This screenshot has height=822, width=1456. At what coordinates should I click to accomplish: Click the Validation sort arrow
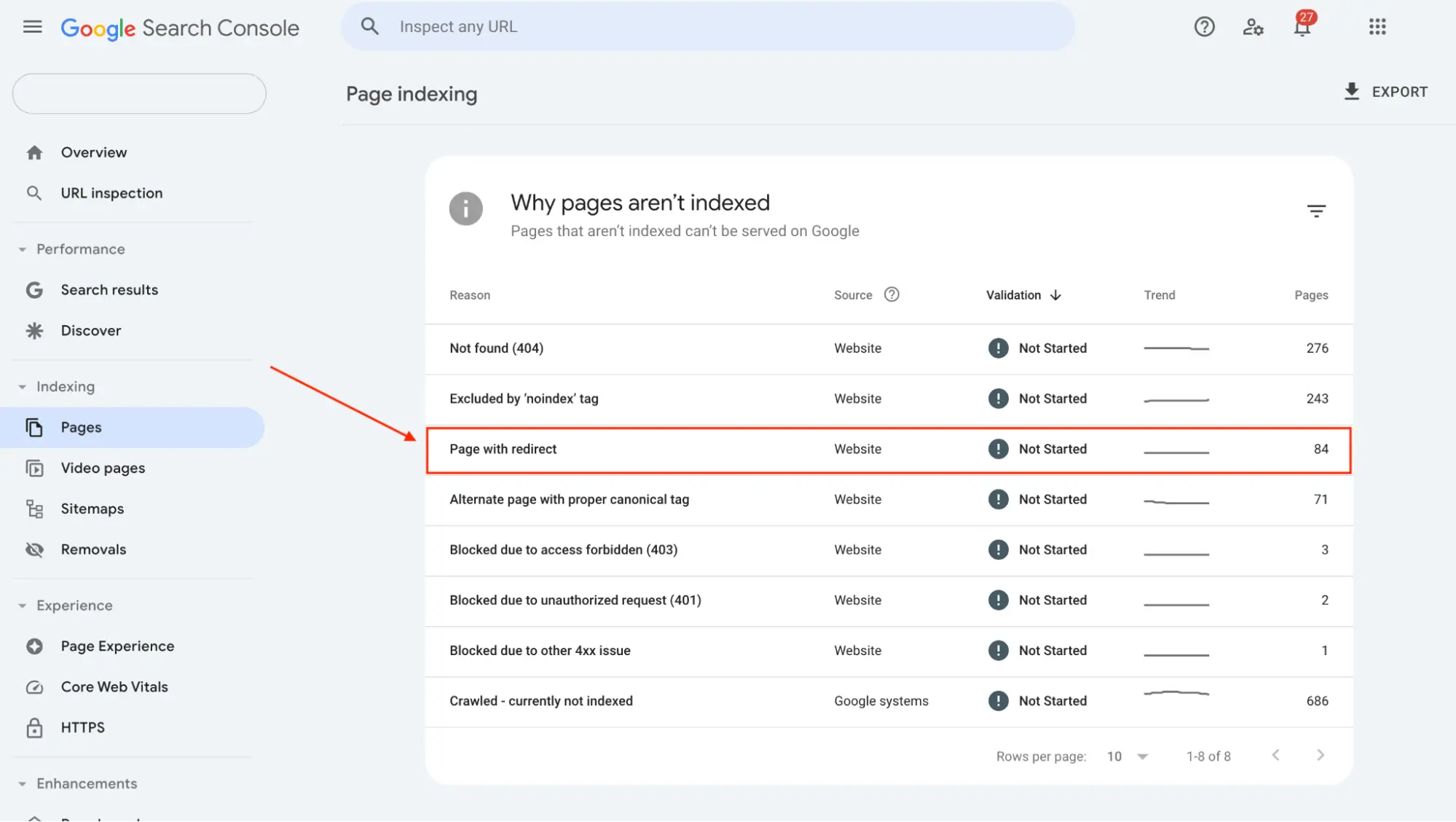1056,294
